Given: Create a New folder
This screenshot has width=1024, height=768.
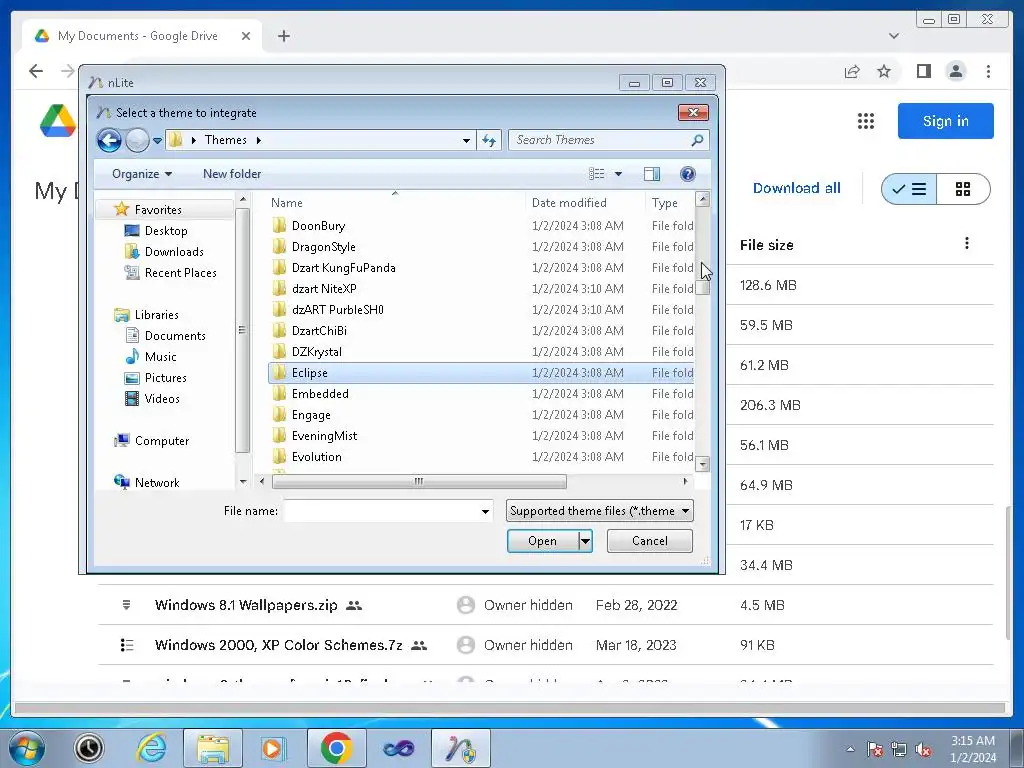Looking at the screenshot, I should click(232, 174).
